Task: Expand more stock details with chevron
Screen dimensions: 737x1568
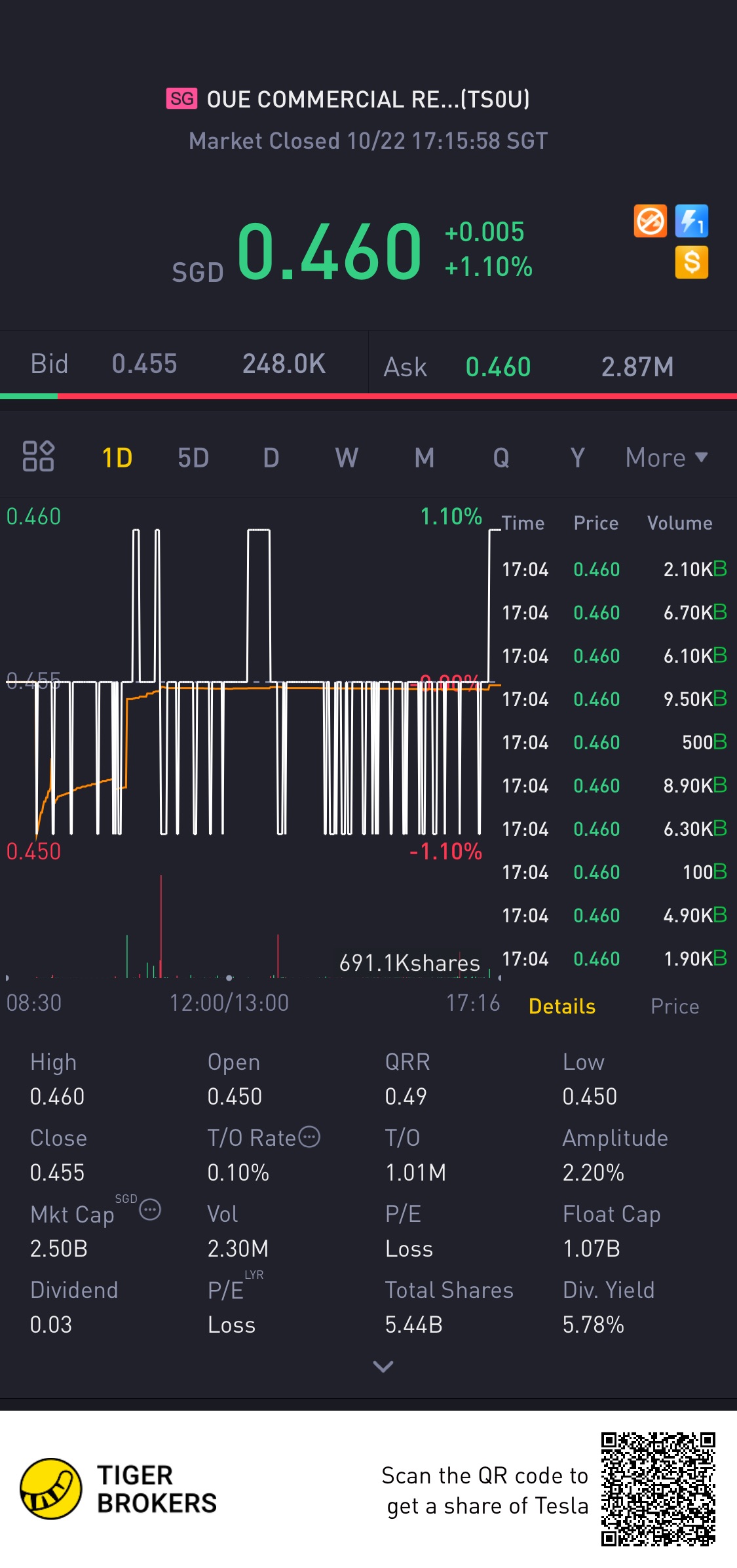Action: coord(383,1367)
